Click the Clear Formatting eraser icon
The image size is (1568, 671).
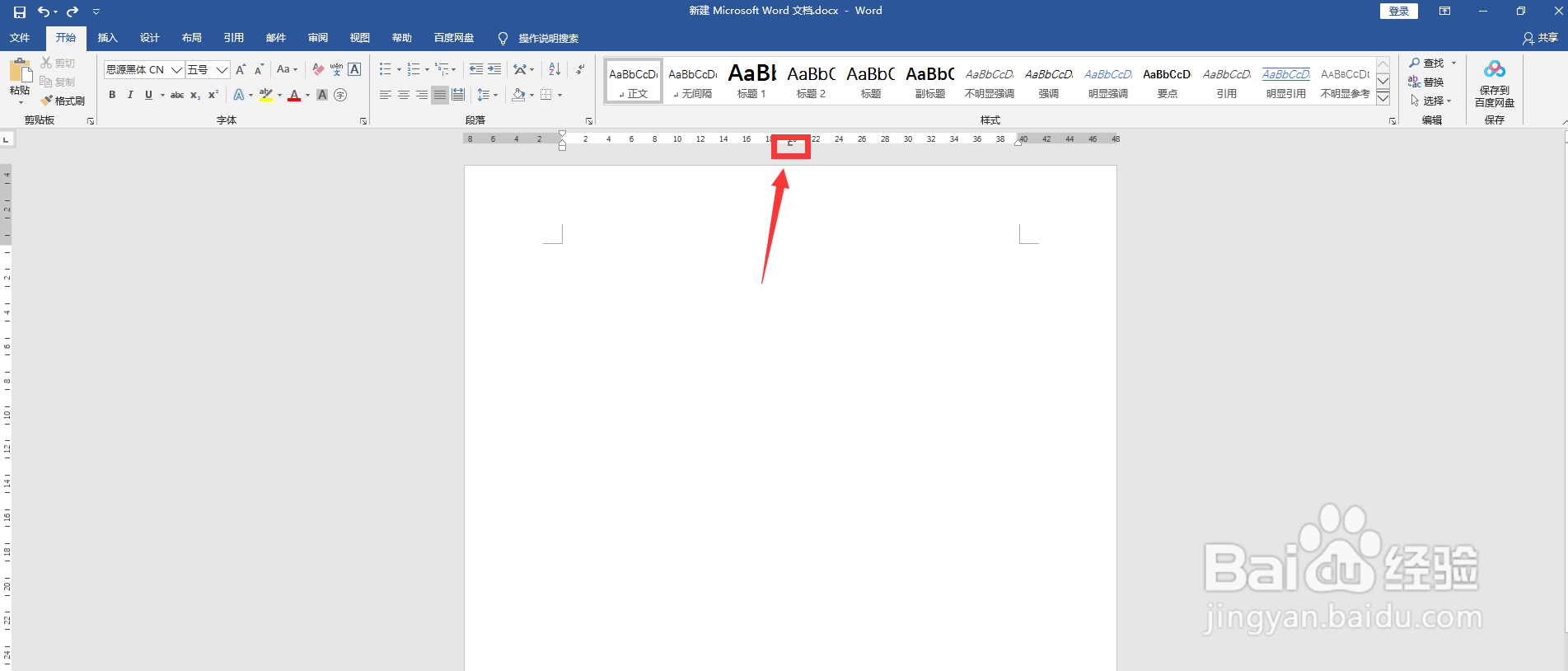(318, 69)
